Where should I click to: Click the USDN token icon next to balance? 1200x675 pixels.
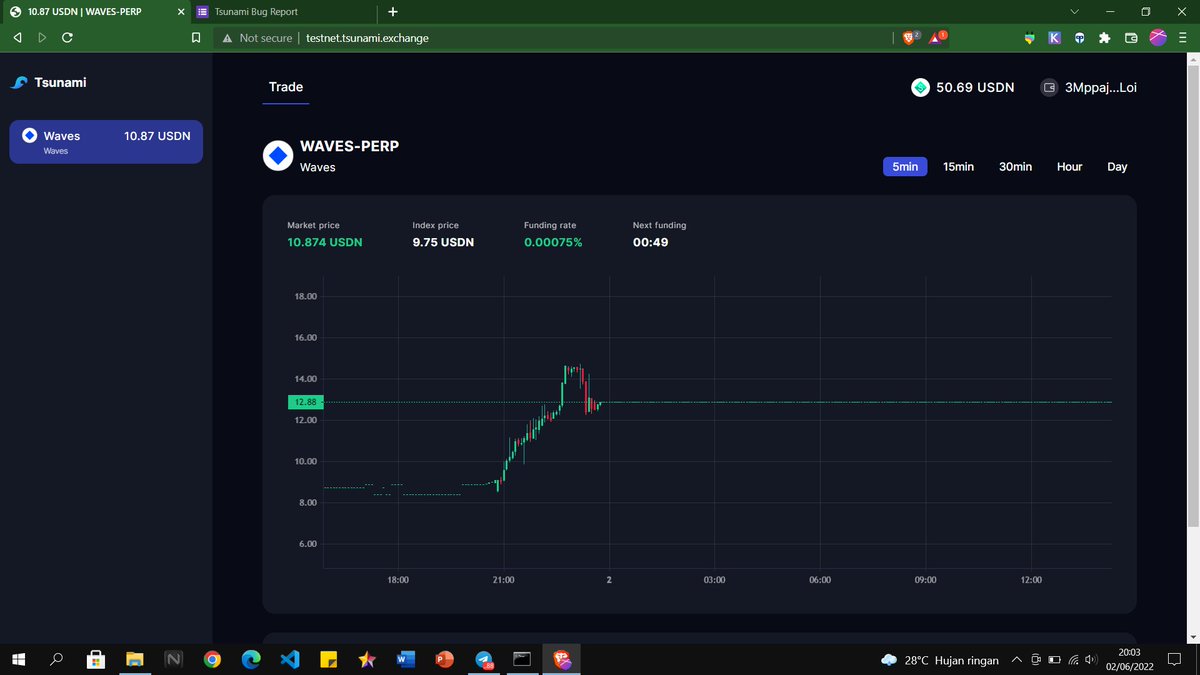920,88
